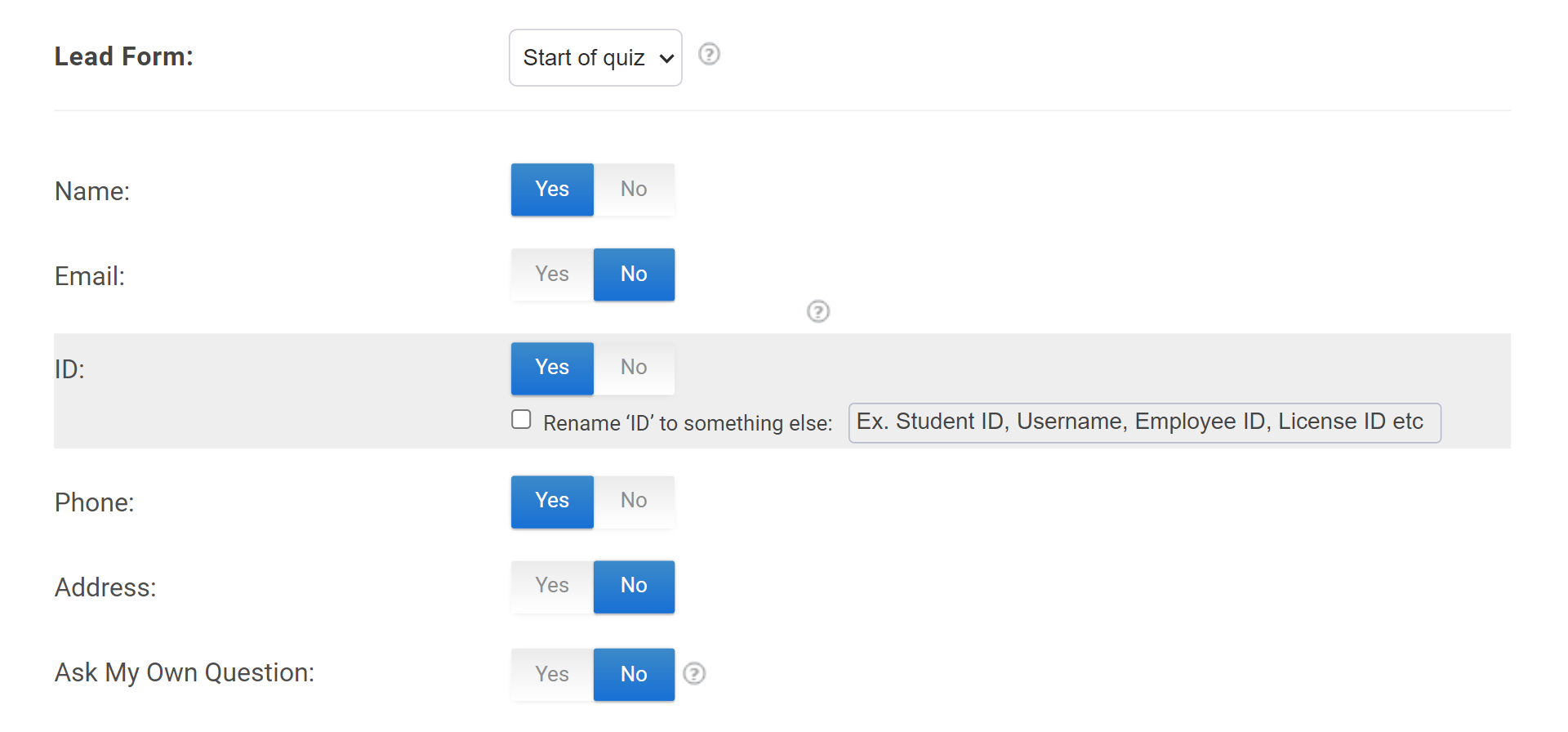The height and width of the screenshot is (732, 1568).
Task: Click help icon beside Ask My Own Question
Action: [x=694, y=673]
